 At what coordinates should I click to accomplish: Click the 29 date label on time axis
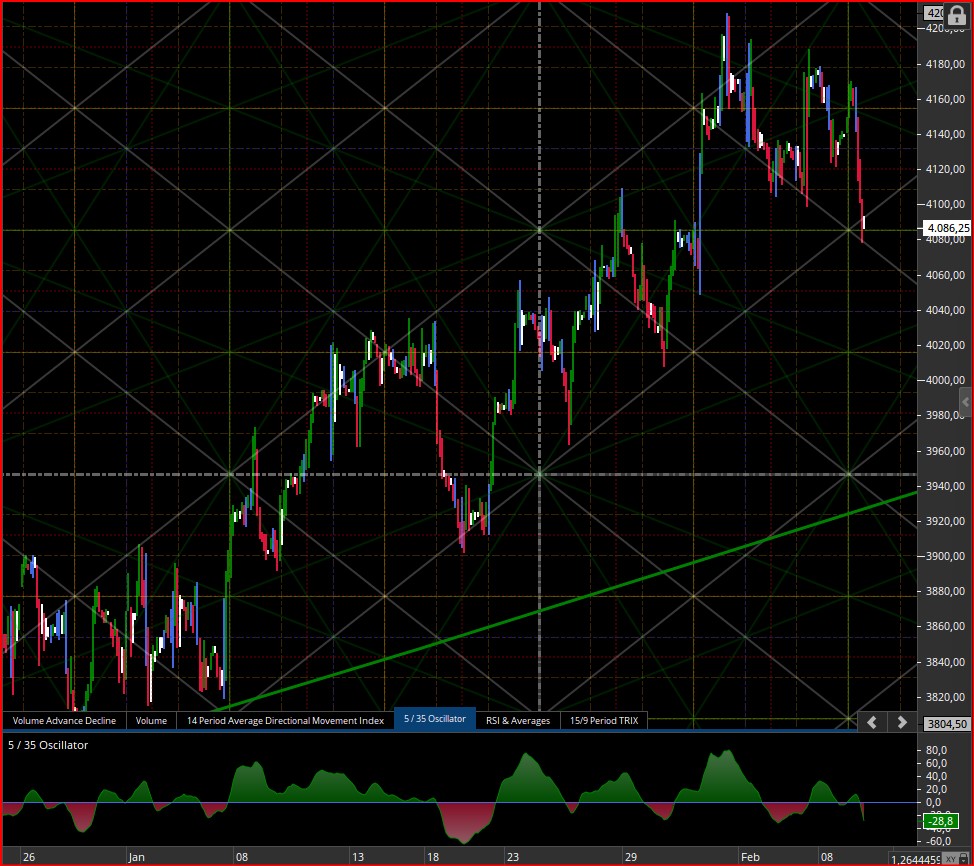pyautogui.click(x=630, y=857)
